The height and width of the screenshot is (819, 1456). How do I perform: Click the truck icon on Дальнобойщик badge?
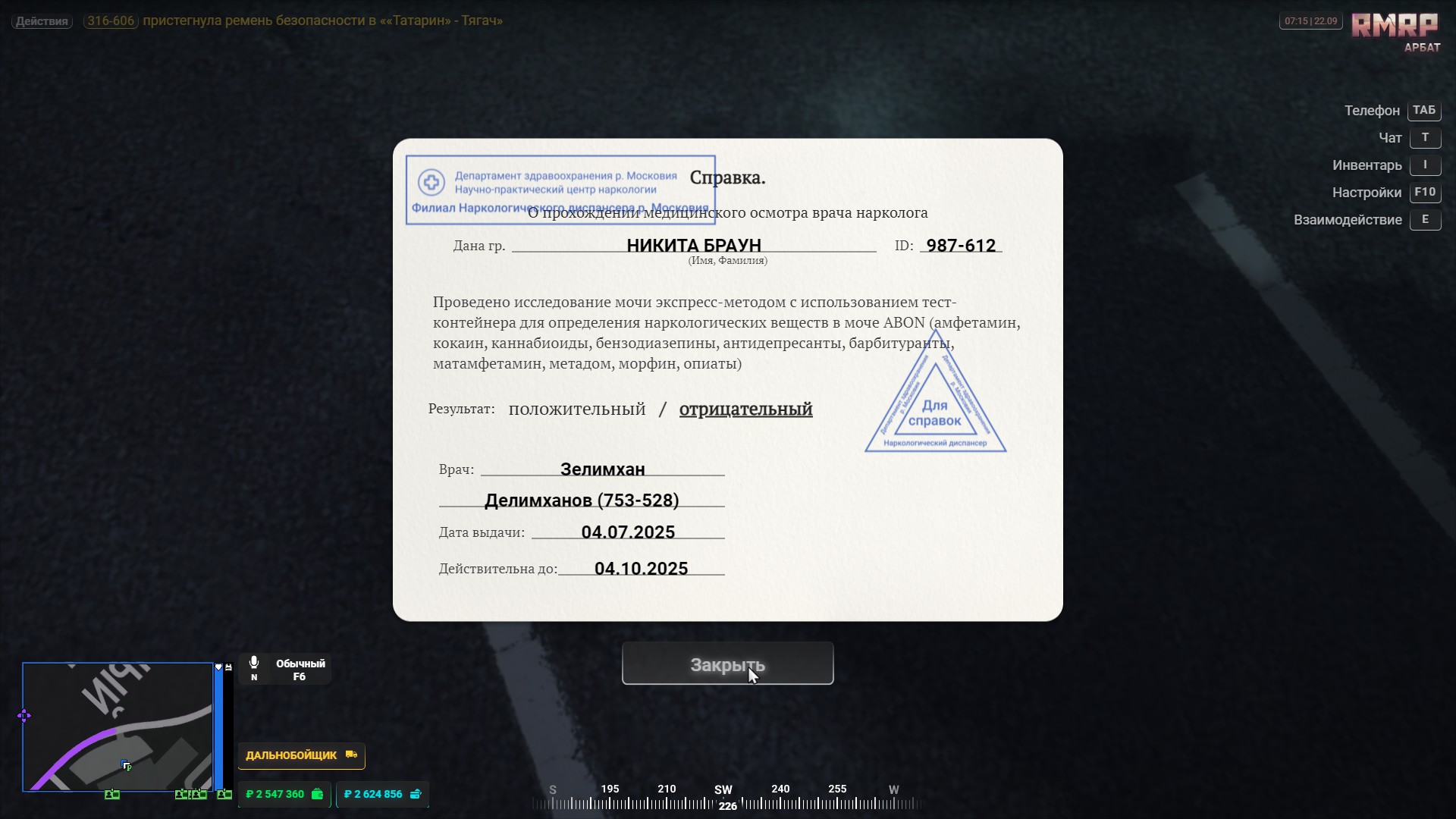(x=351, y=755)
